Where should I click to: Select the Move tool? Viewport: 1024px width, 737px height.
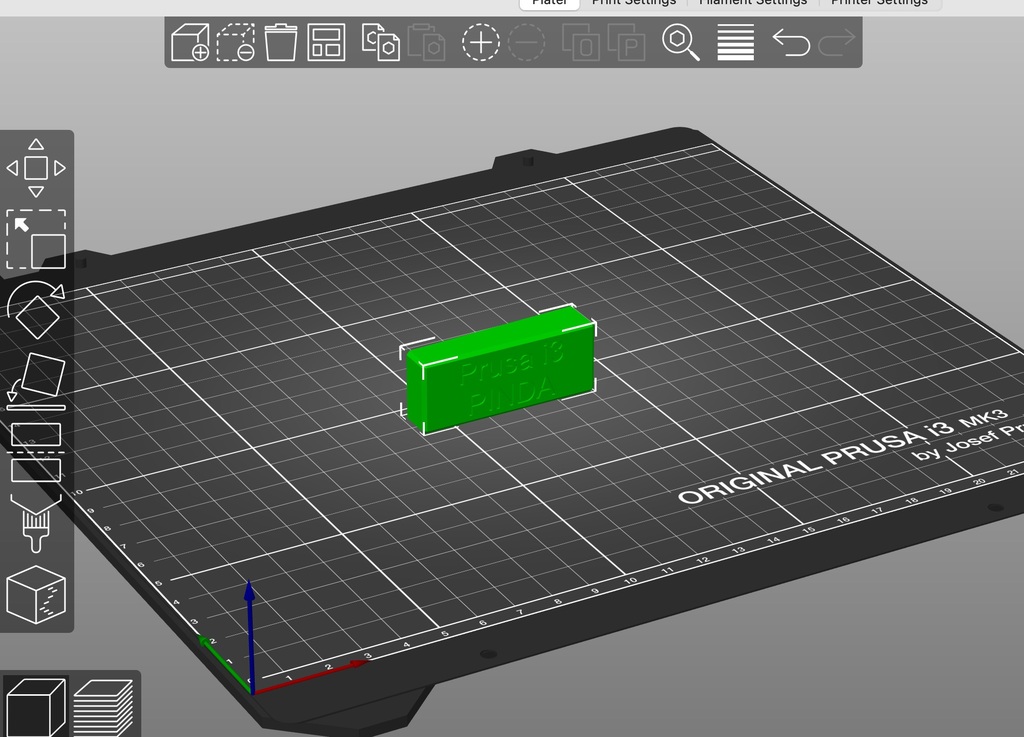pyautogui.click(x=36, y=168)
